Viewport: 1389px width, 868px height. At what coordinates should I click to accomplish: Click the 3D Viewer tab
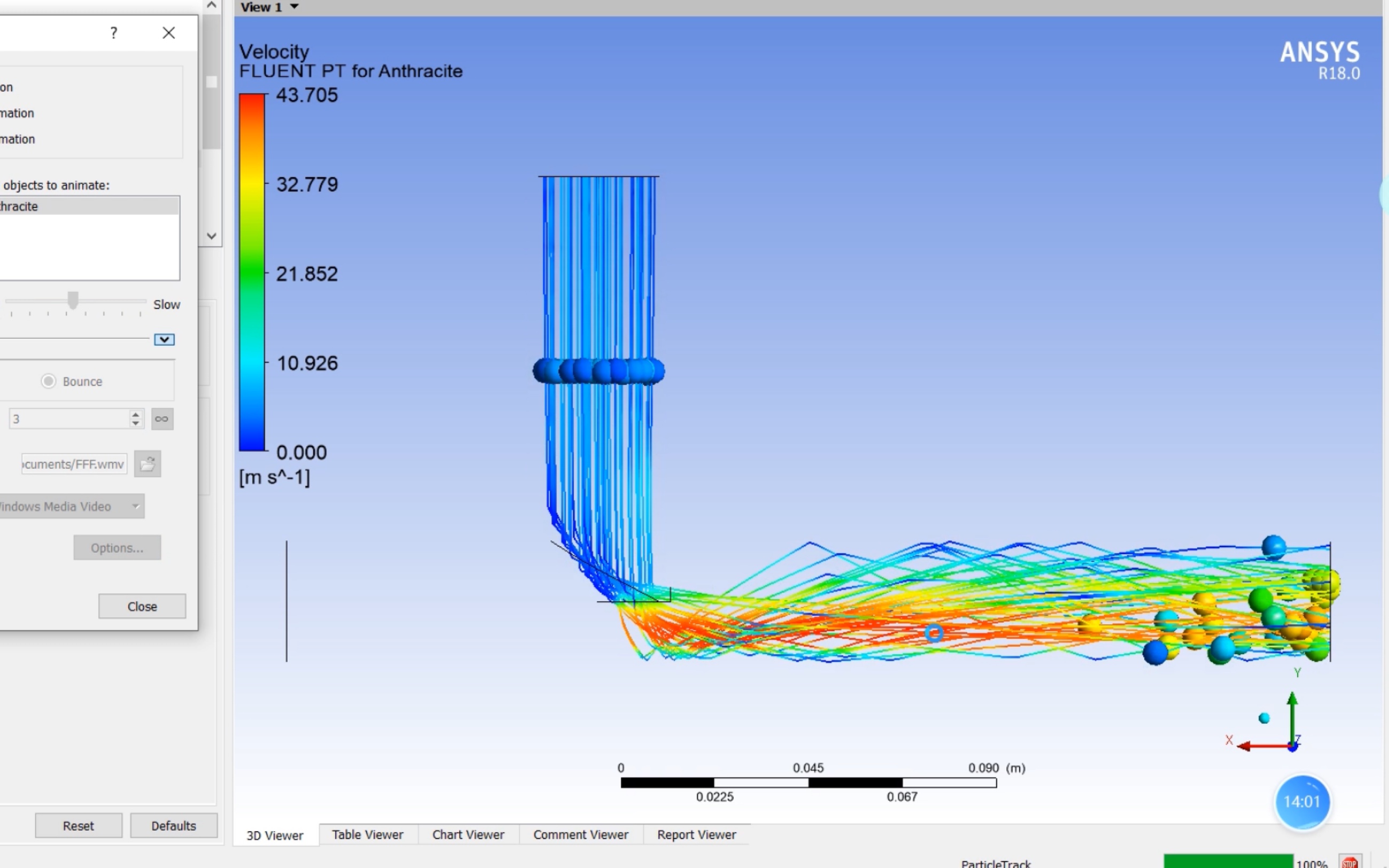tap(275, 834)
